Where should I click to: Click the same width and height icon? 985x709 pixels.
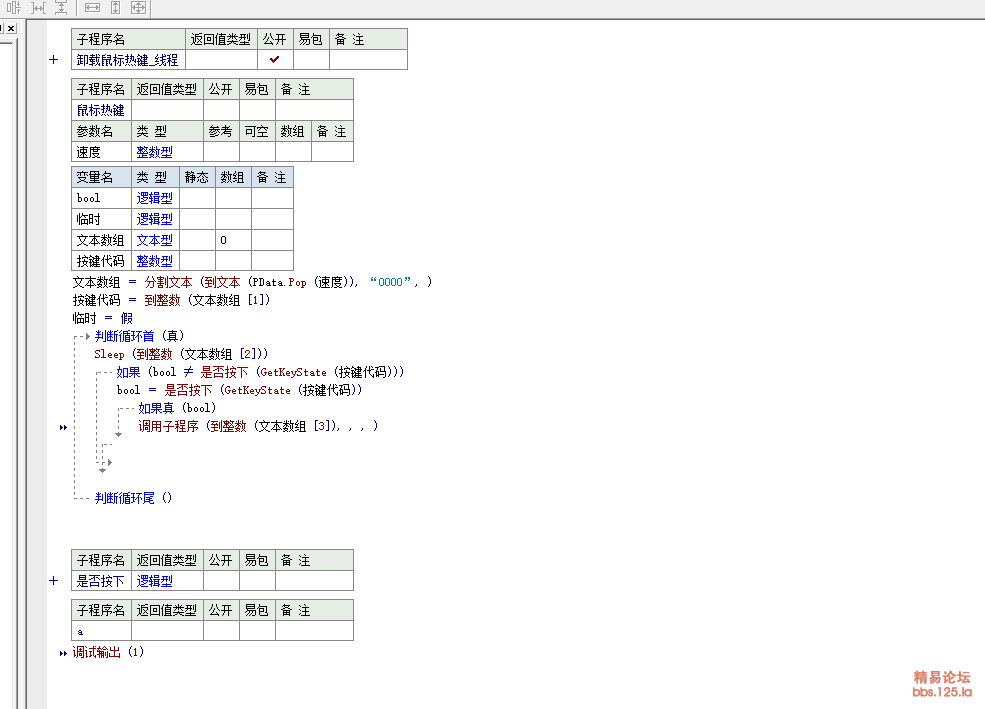pos(138,8)
